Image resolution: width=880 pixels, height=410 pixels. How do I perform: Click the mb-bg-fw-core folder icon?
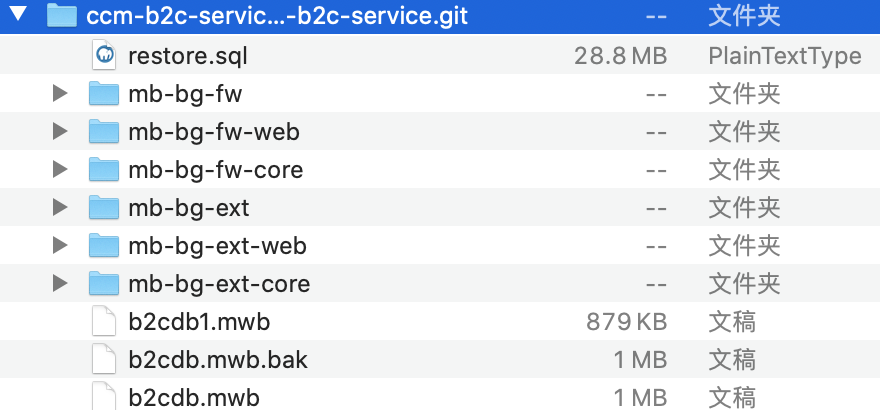tap(104, 169)
